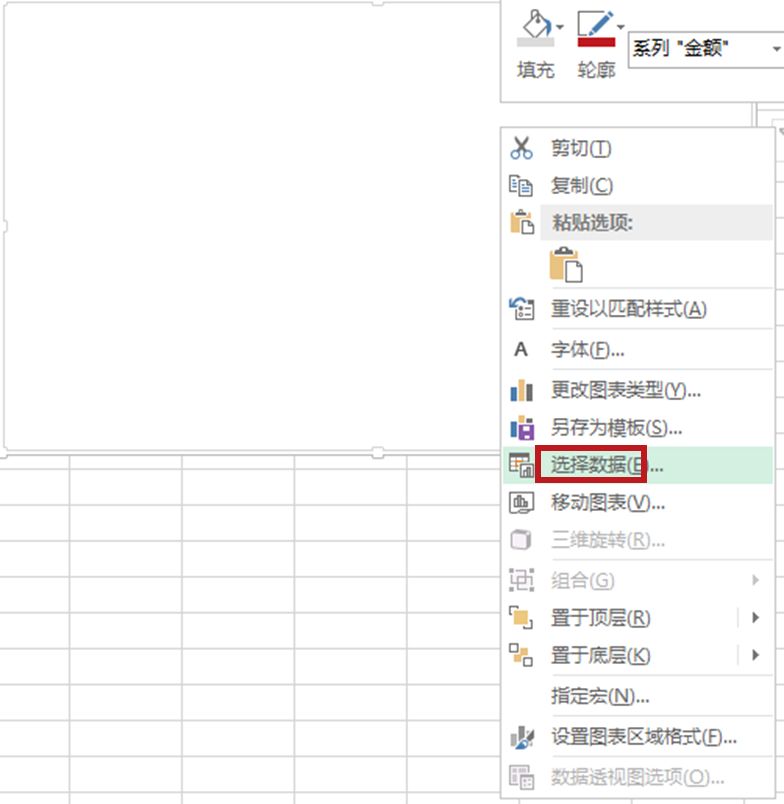Click the 轮廓 label under outline icon

596,70
